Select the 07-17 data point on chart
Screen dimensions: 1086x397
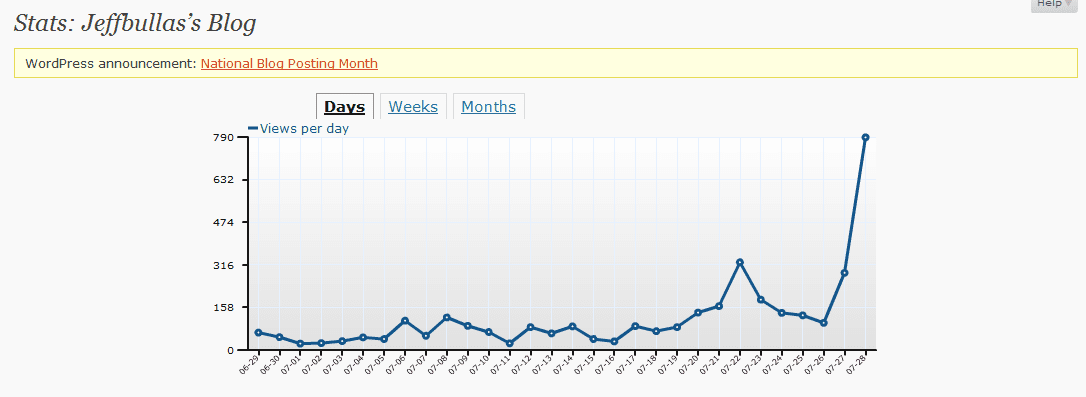pyautogui.click(x=635, y=326)
